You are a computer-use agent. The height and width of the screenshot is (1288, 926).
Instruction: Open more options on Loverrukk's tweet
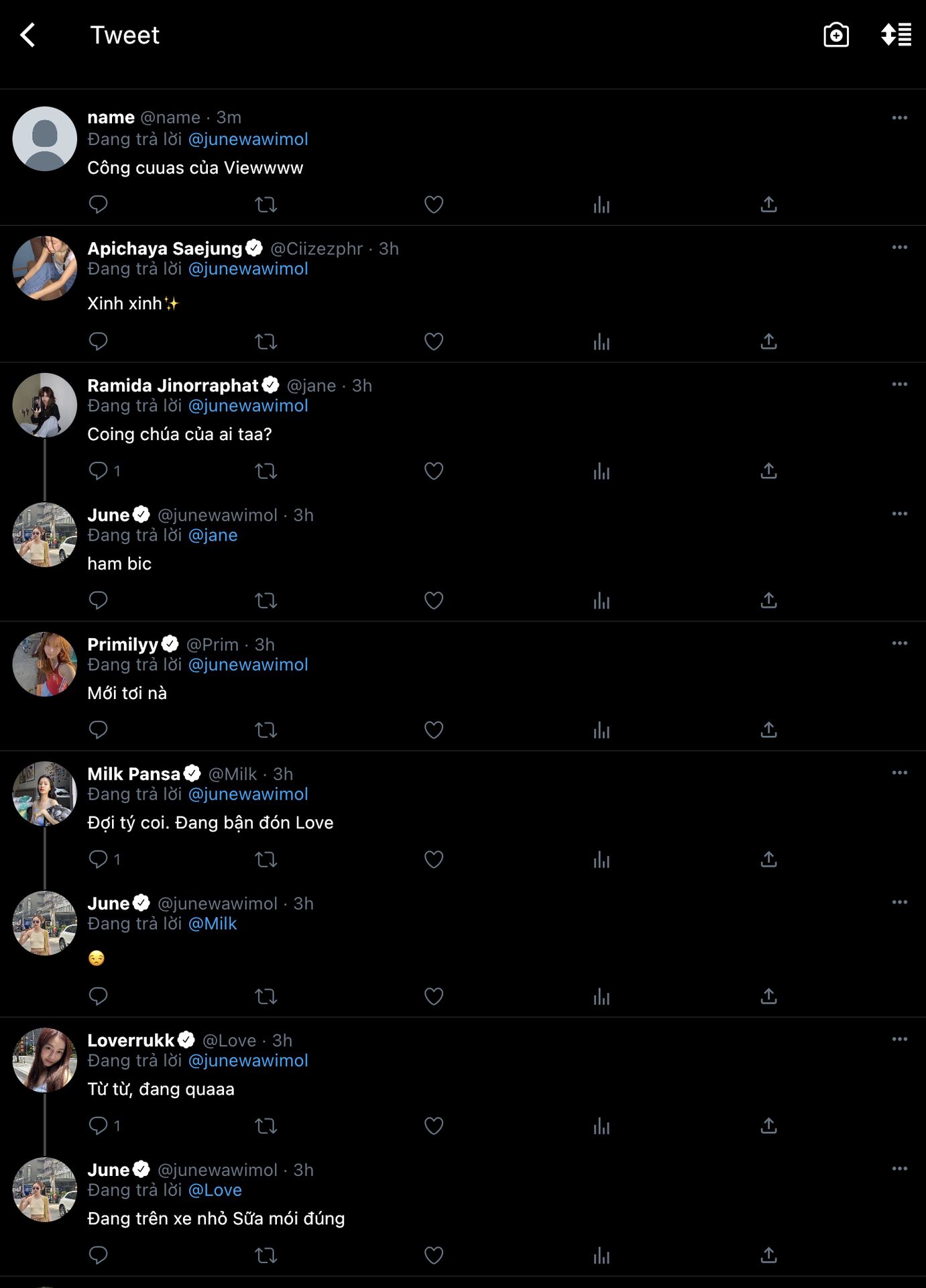tap(900, 1039)
